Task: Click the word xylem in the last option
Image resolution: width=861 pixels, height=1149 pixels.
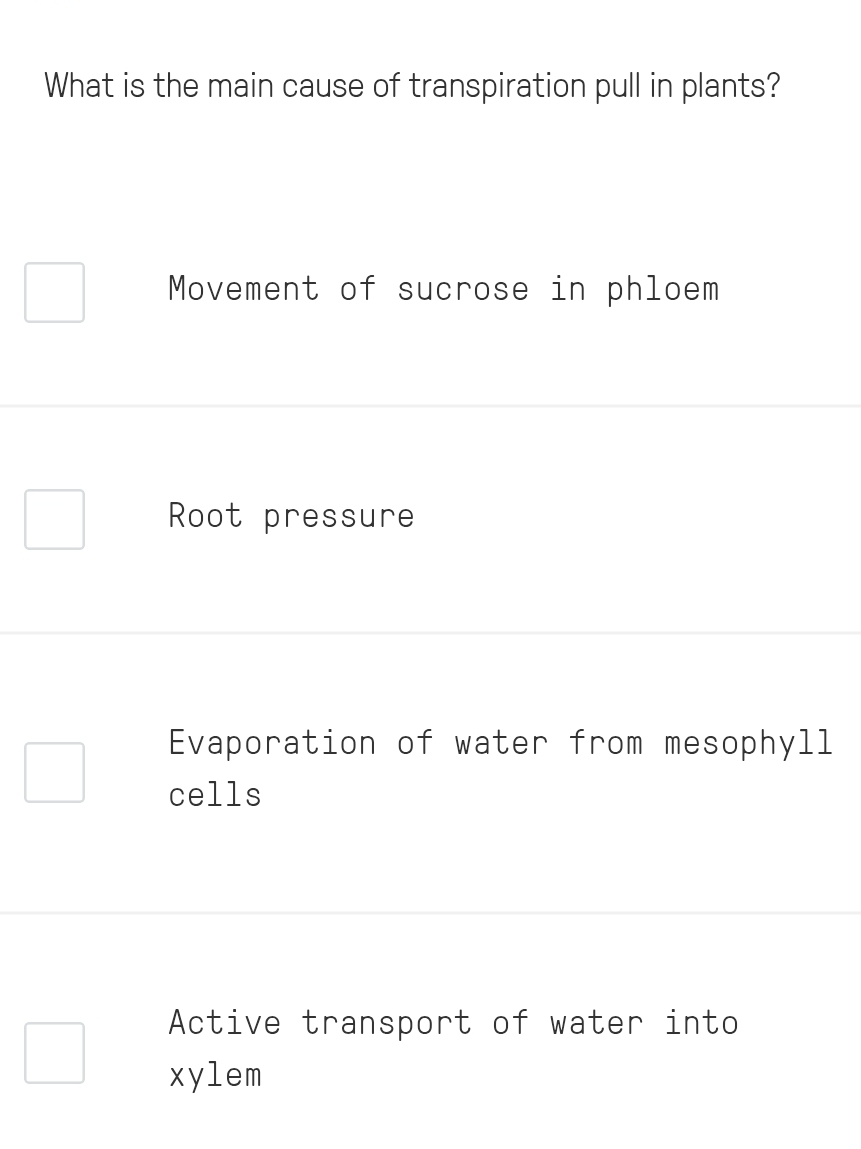Action: pyautogui.click(x=215, y=1076)
